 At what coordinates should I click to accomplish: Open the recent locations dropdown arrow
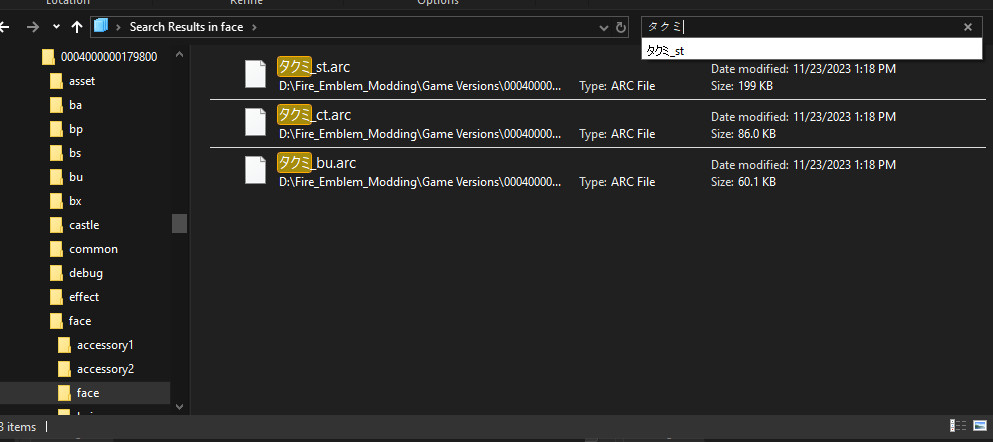tap(54, 27)
